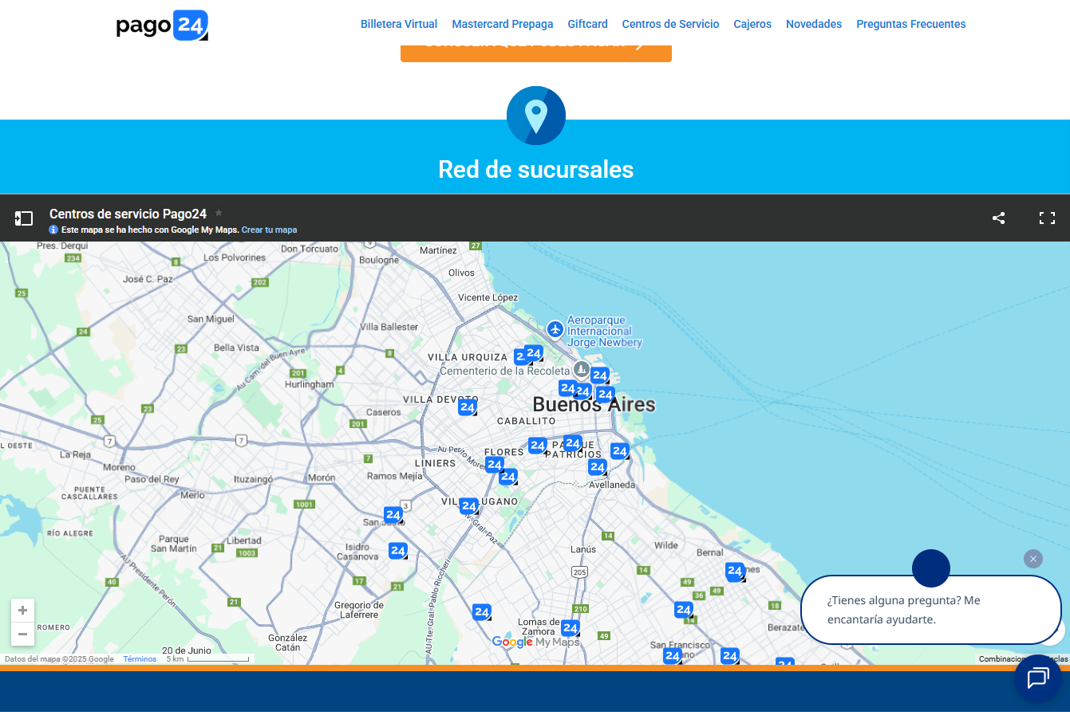Image resolution: width=1070 pixels, height=712 pixels.
Task: Click the location pin icon above 'Red de sucursales'
Action: [x=536, y=115]
